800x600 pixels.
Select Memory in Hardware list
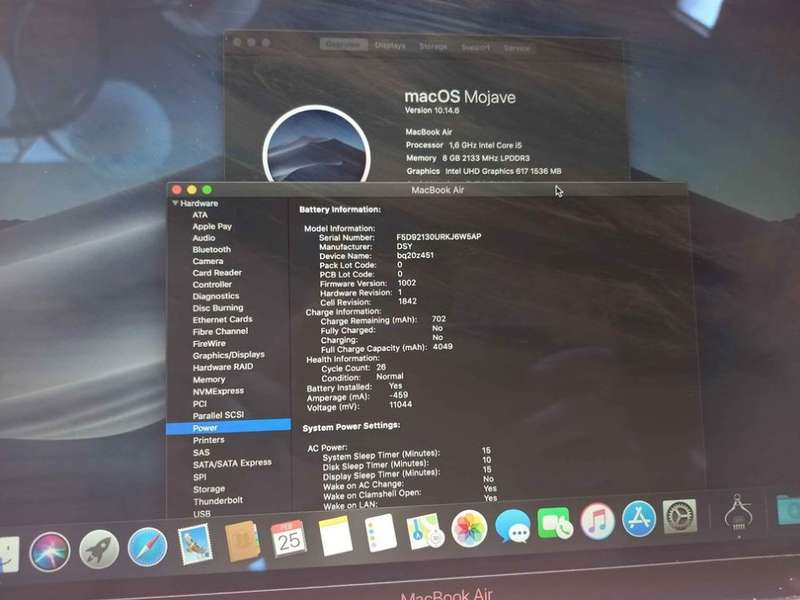point(209,380)
